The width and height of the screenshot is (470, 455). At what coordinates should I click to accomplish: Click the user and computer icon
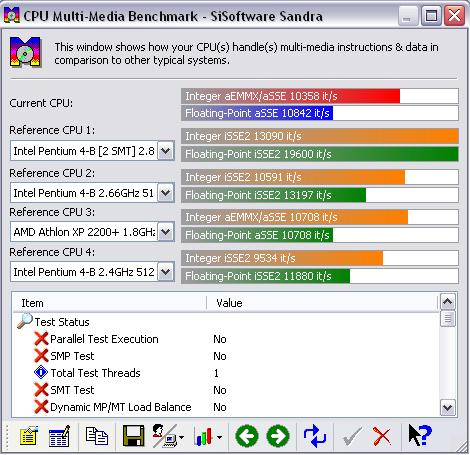coord(164,436)
